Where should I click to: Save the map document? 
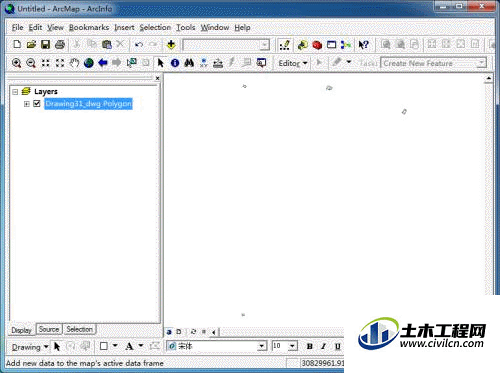[45, 45]
